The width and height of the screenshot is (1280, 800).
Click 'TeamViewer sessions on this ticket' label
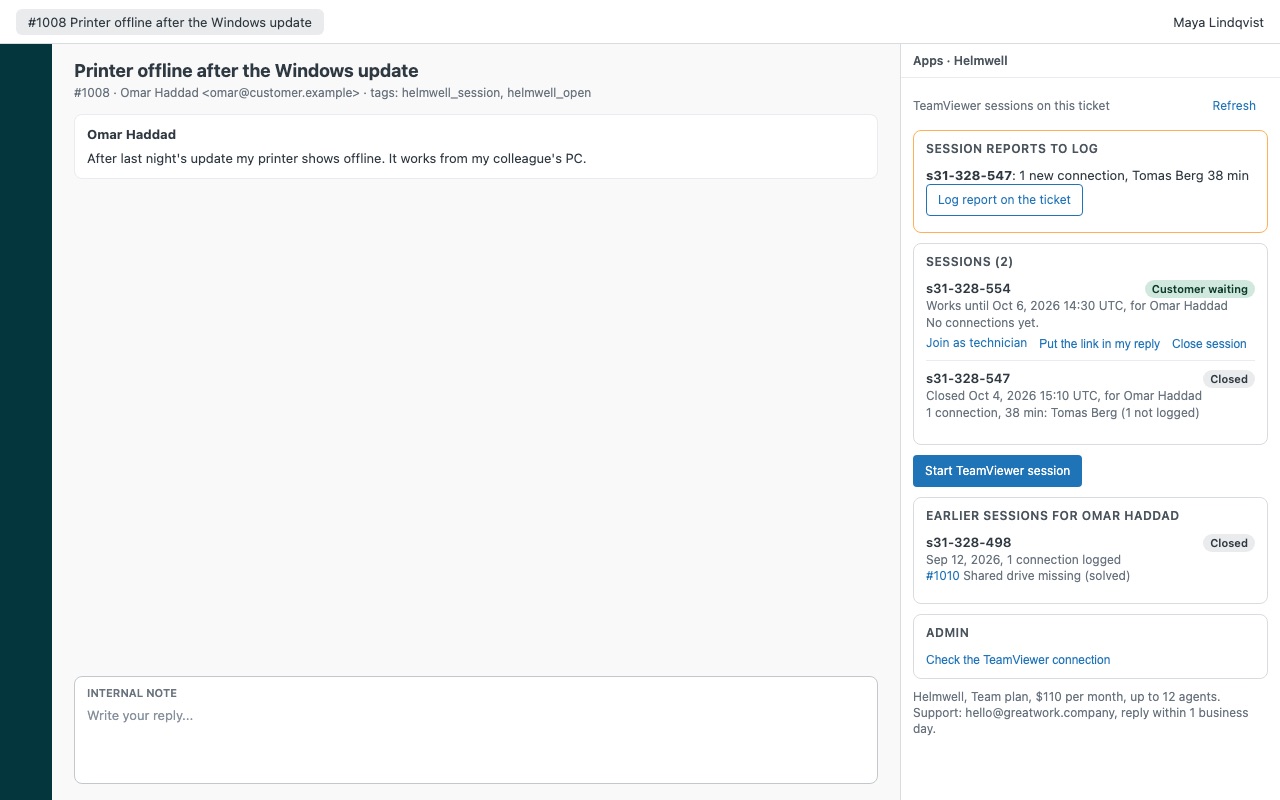coord(1011,106)
